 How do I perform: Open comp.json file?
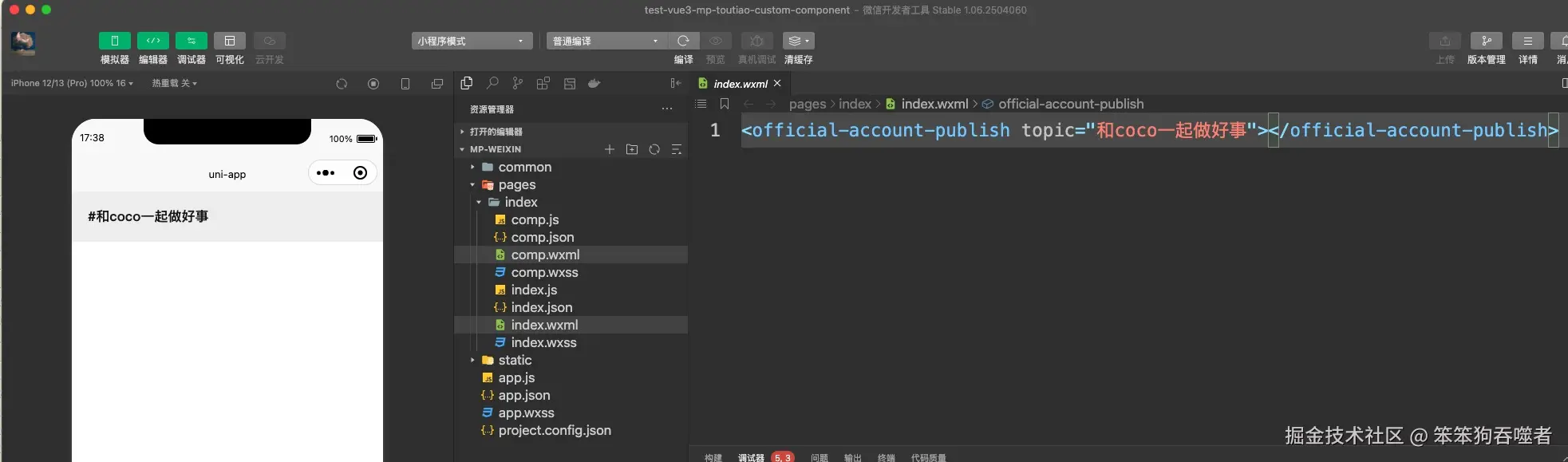coord(571,237)
